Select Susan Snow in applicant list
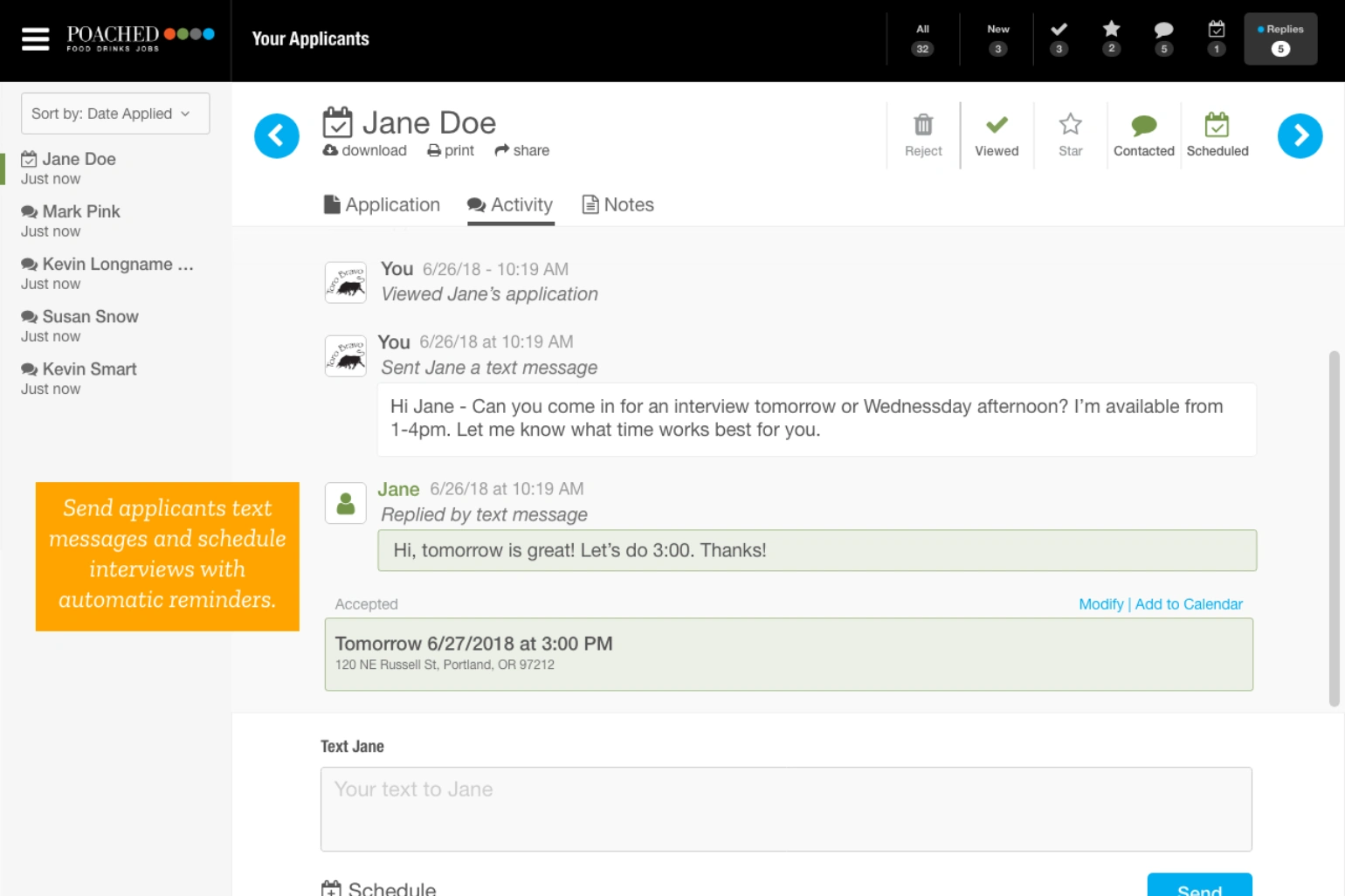 click(115, 326)
